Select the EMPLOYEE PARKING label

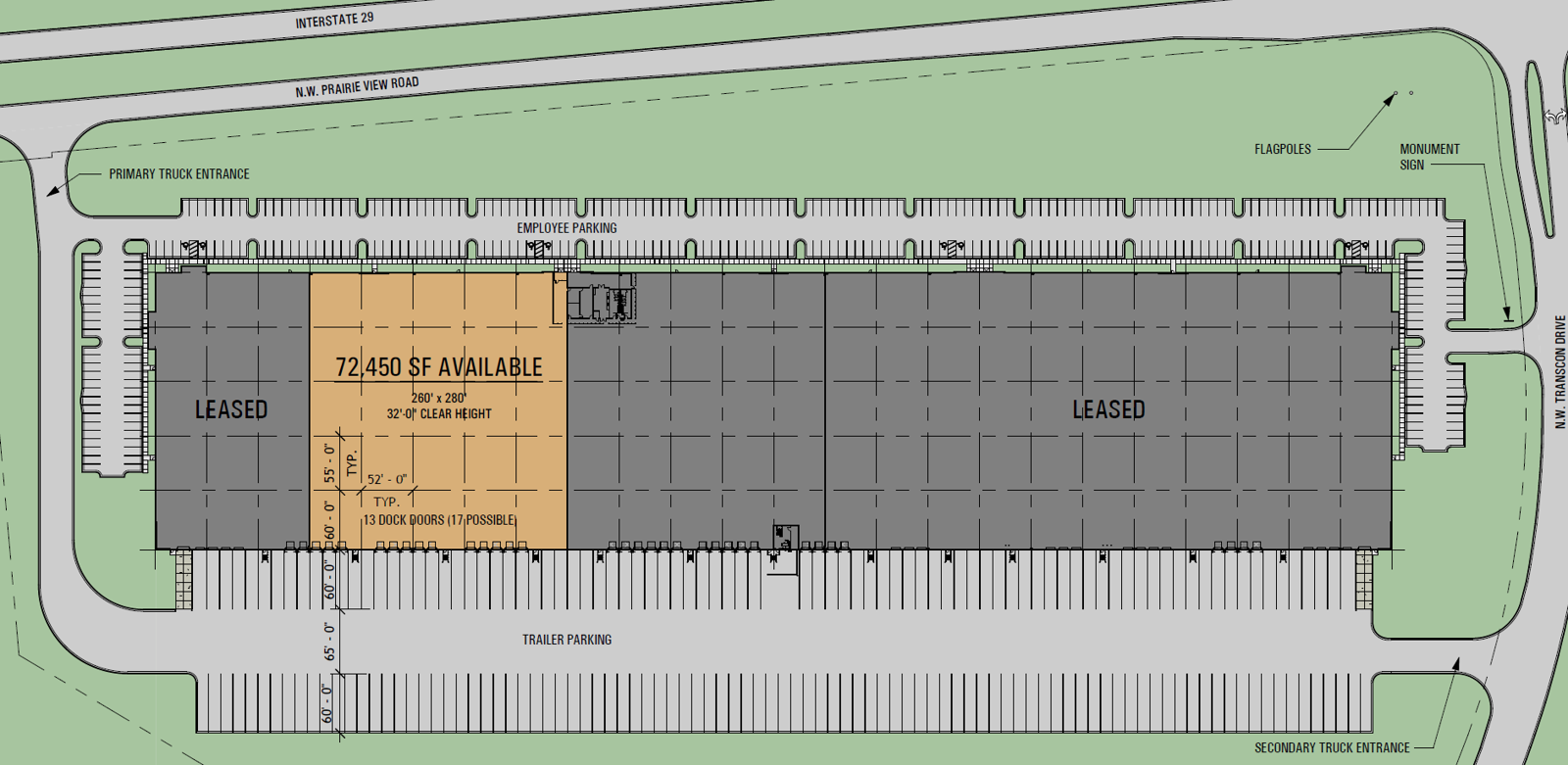[x=567, y=228]
